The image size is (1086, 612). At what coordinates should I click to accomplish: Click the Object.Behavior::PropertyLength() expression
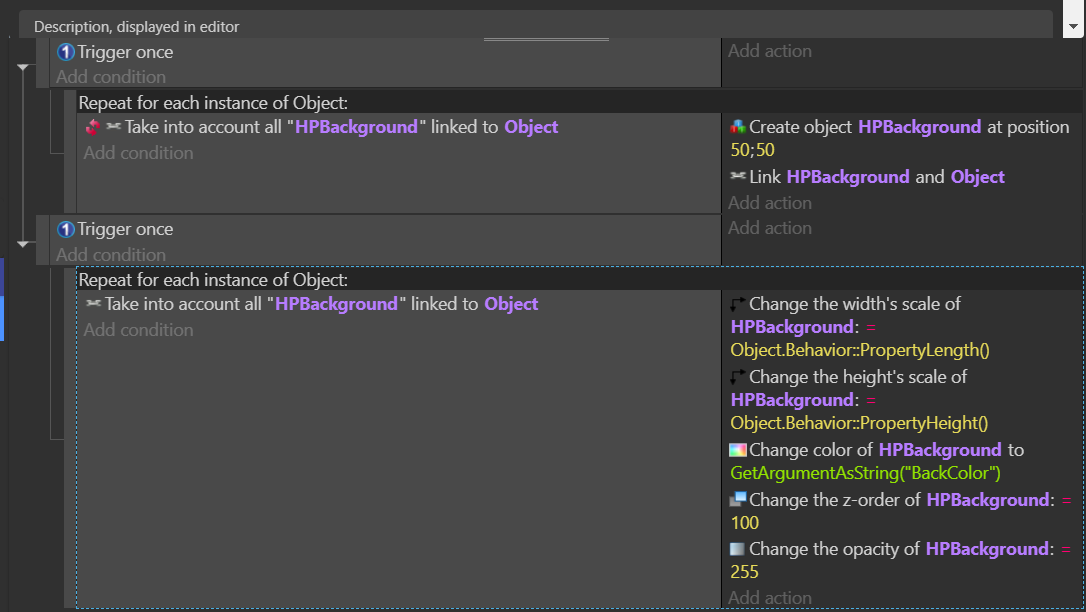[860, 350]
